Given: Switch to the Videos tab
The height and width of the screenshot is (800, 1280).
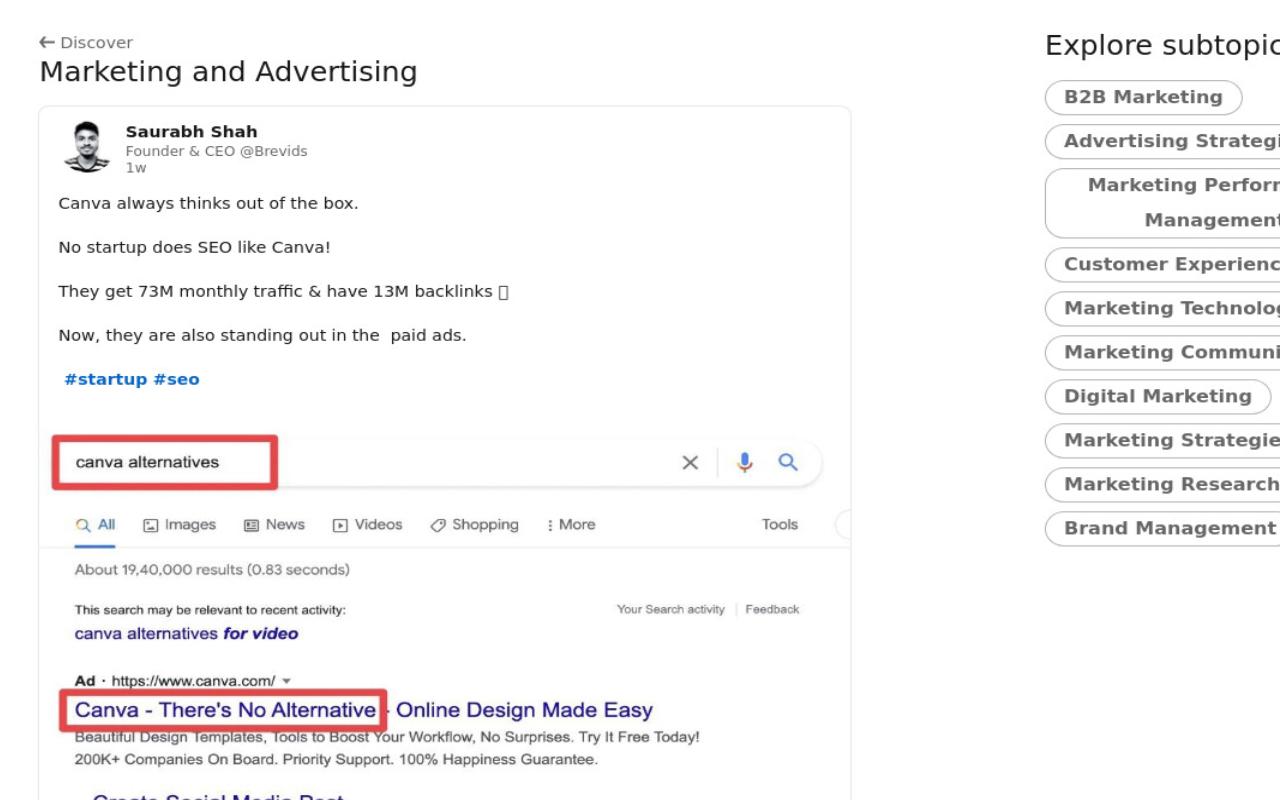Looking at the screenshot, I should pyautogui.click(x=367, y=525).
